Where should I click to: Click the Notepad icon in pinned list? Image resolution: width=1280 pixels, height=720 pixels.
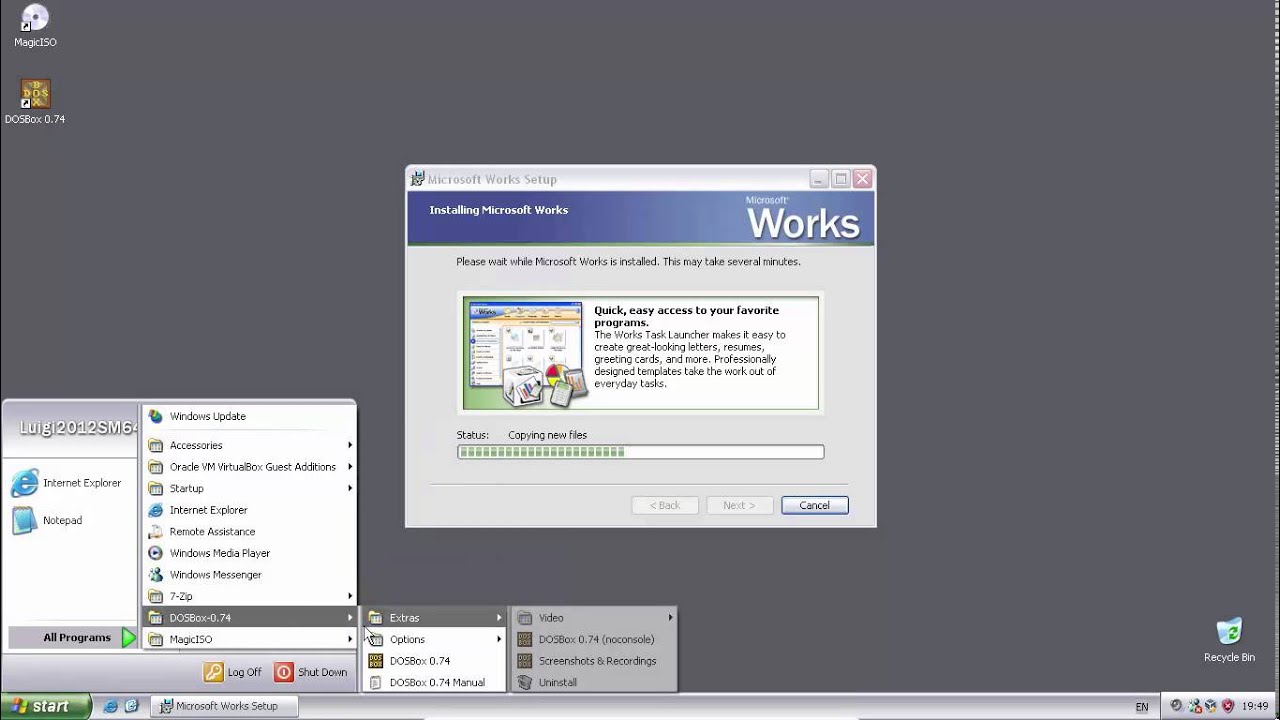pyautogui.click(x=25, y=520)
